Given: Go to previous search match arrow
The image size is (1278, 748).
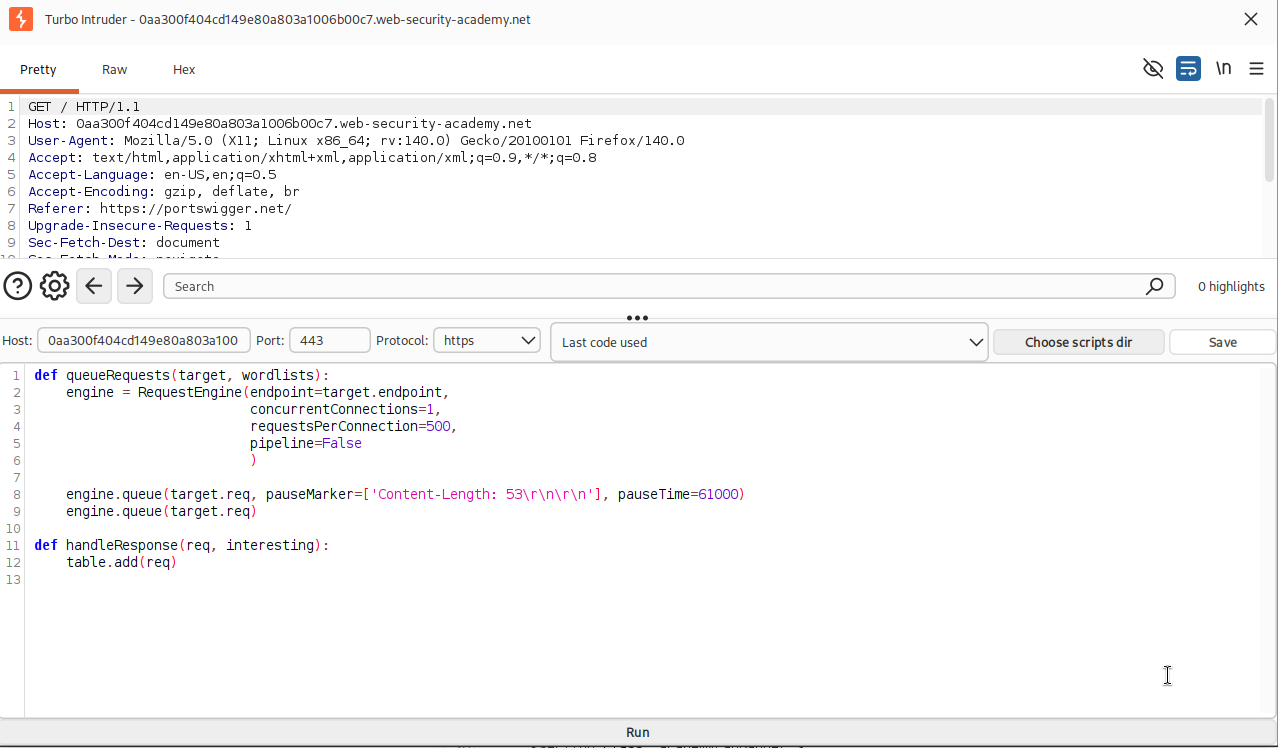Looking at the screenshot, I should [94, 286].
